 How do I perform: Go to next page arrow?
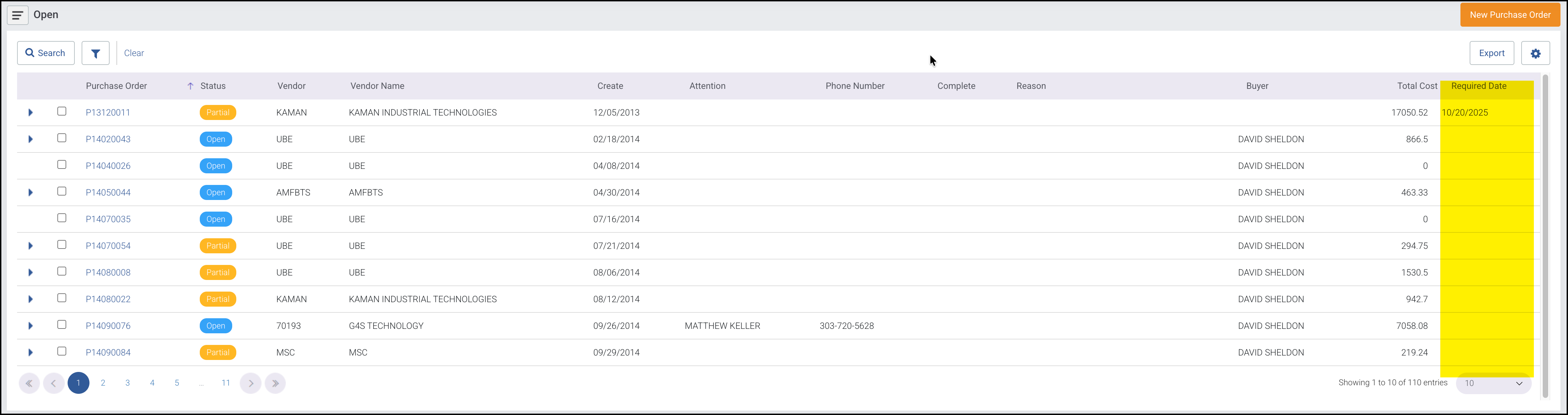[x=251, y=383]
